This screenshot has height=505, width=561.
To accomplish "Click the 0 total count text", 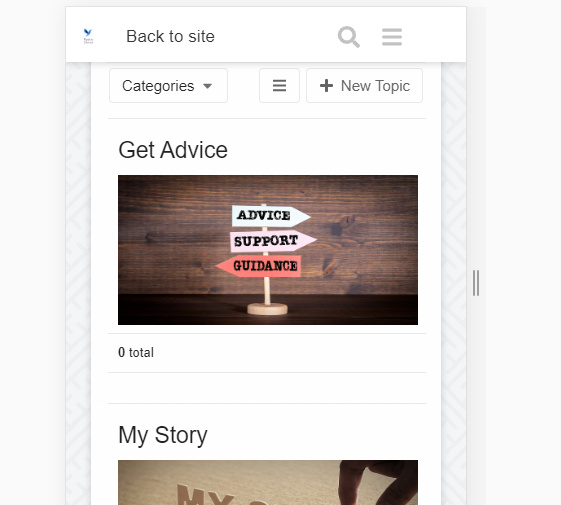I will click(x=136, y=353).
